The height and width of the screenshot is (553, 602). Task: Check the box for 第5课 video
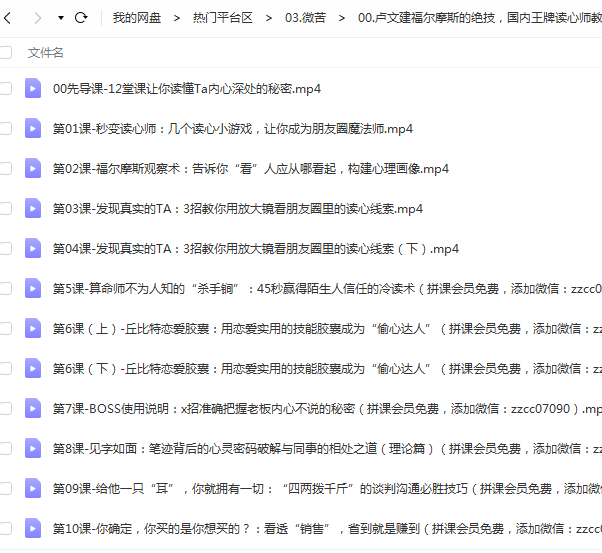(x=5, y=289)
